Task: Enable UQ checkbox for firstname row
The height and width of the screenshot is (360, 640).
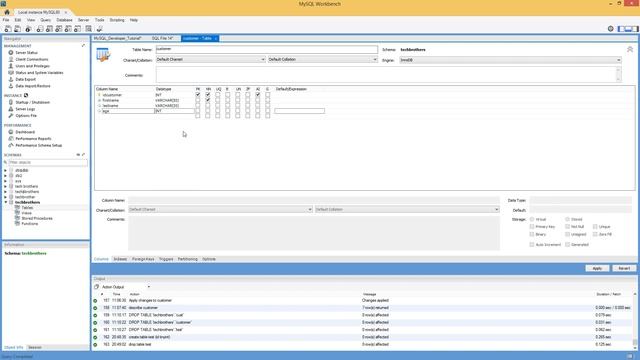Action: (218, 100)
